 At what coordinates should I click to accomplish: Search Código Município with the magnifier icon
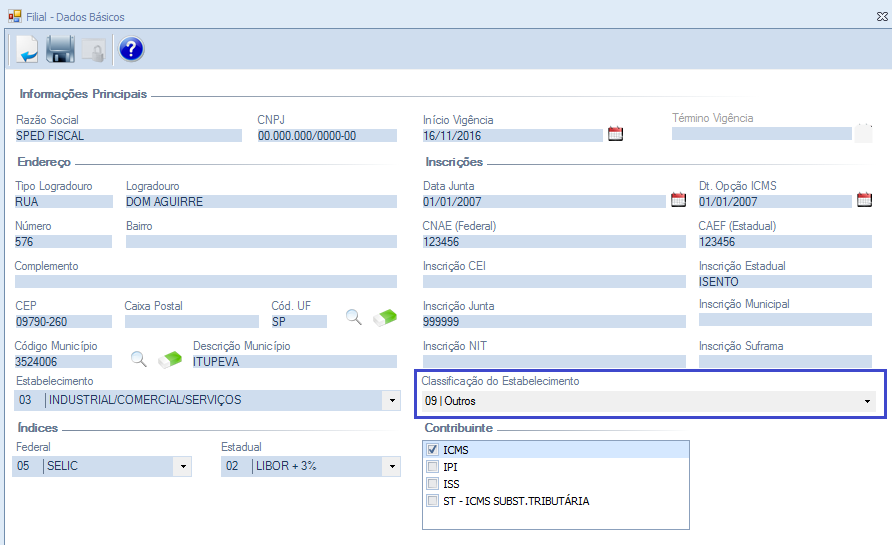coord(139,358)
